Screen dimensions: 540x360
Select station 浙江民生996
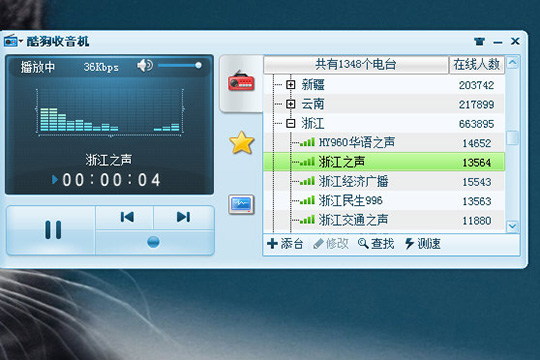coord(384,200)
